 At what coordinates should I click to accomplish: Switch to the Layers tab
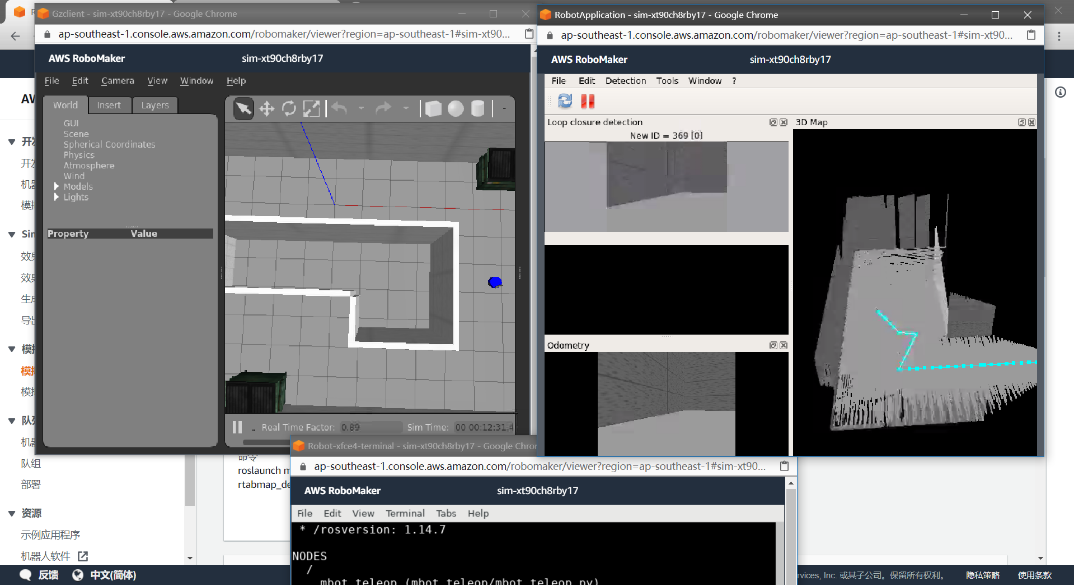(155, 105)
